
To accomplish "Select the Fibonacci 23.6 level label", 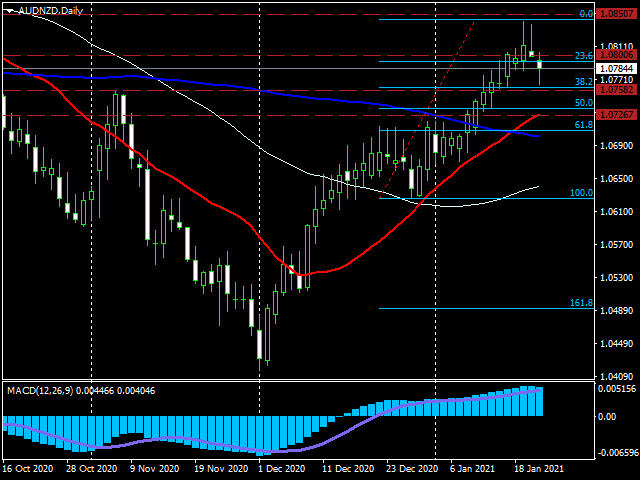I will (x=584, y=56).
